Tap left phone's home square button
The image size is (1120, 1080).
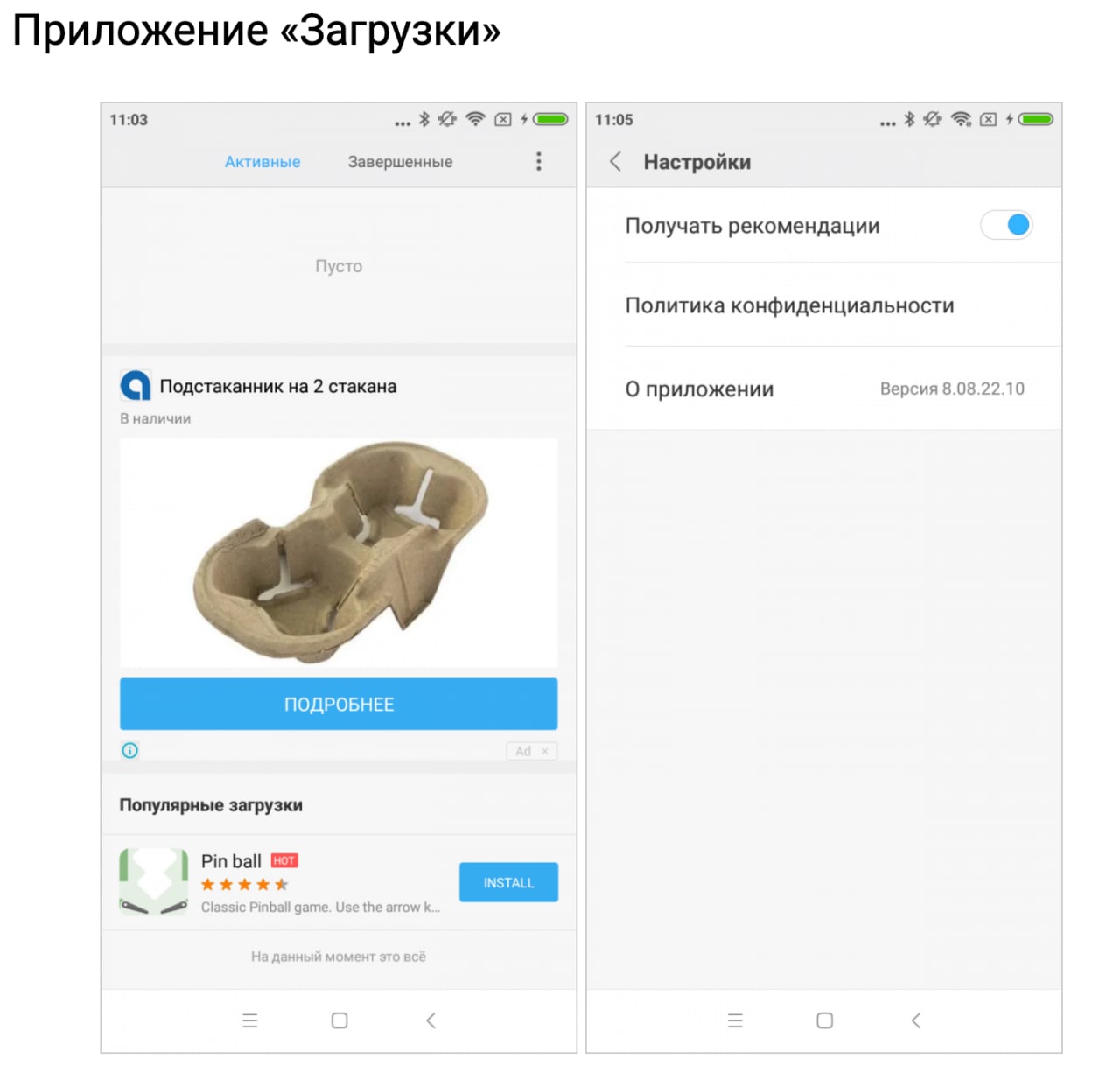339,1020
